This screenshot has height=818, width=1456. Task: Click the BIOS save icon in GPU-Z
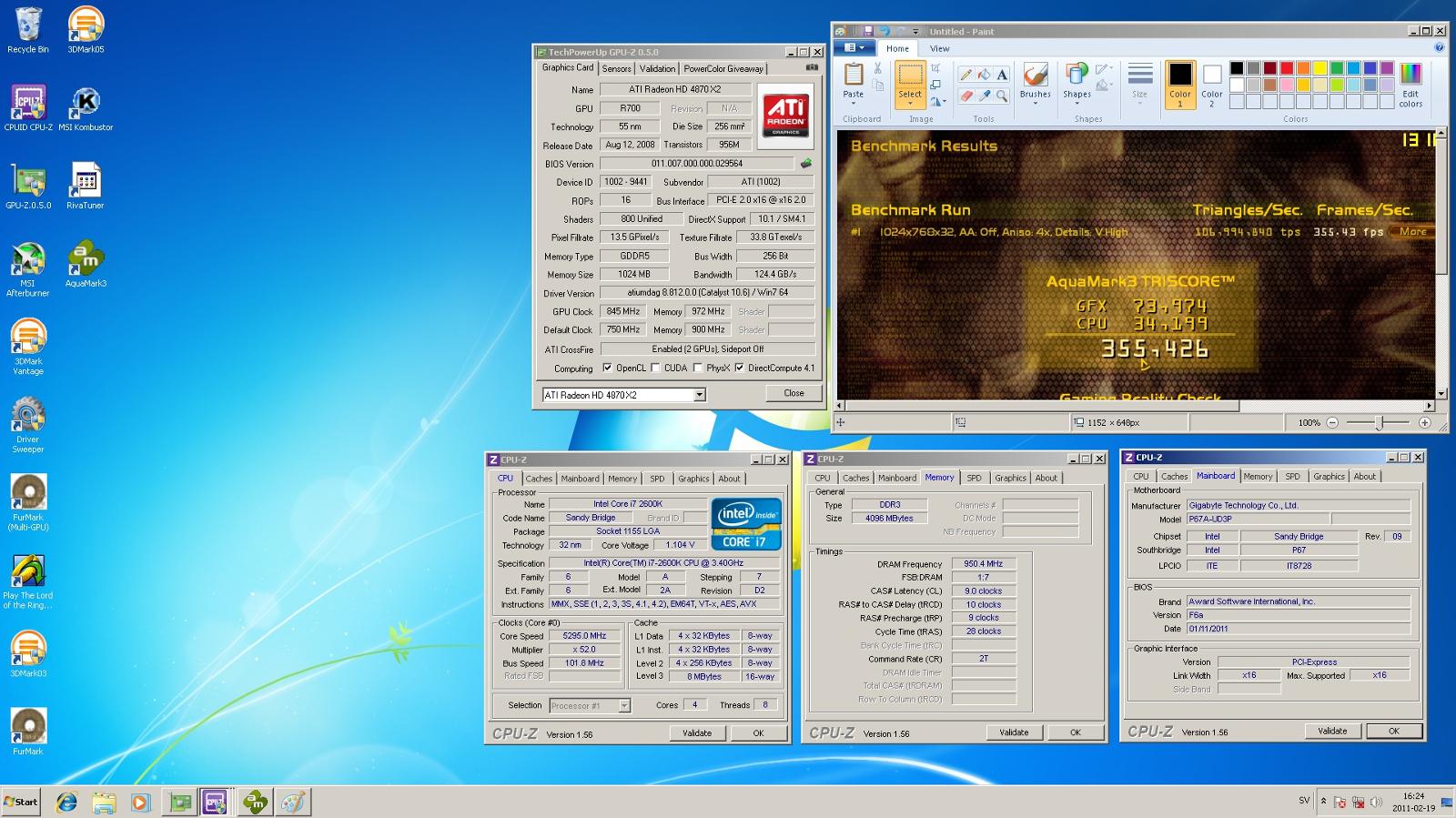coord(805,164)
